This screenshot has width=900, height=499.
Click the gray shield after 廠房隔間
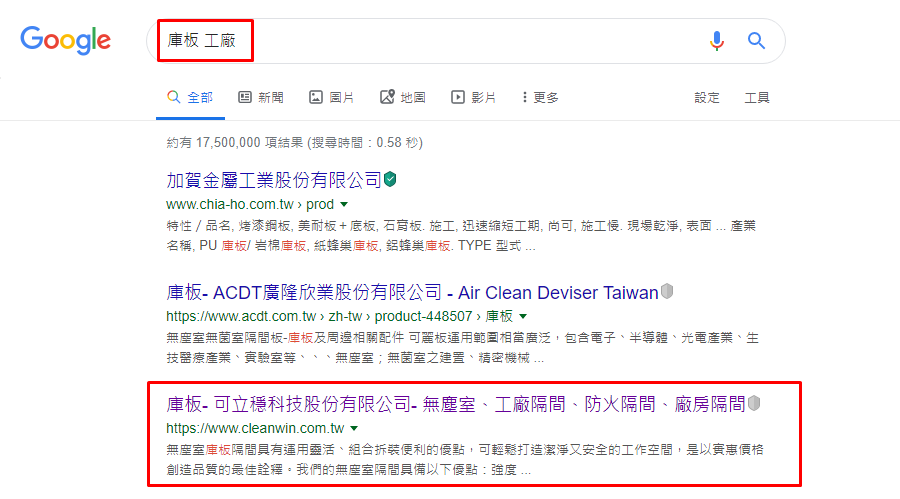(x=754, y=403)
